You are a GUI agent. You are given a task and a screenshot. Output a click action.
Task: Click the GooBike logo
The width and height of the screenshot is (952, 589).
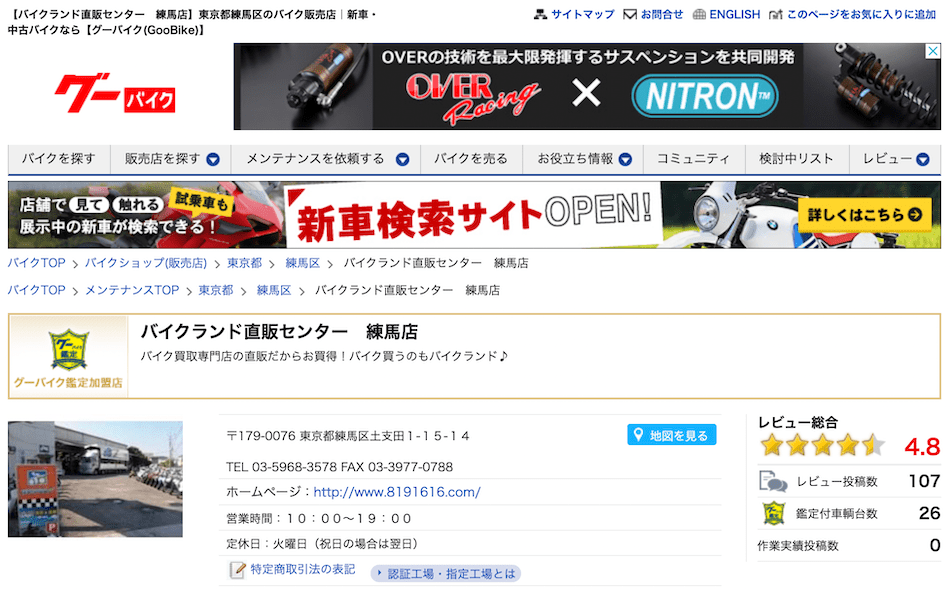[x=115, y=94]
